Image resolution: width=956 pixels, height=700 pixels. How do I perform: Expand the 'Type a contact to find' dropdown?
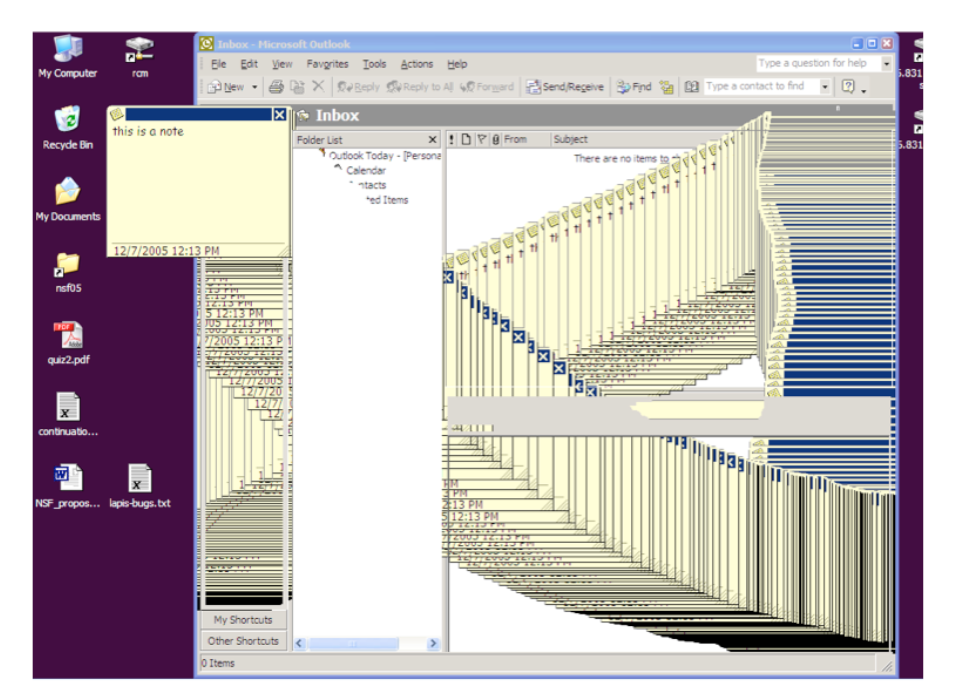(825, 87)
